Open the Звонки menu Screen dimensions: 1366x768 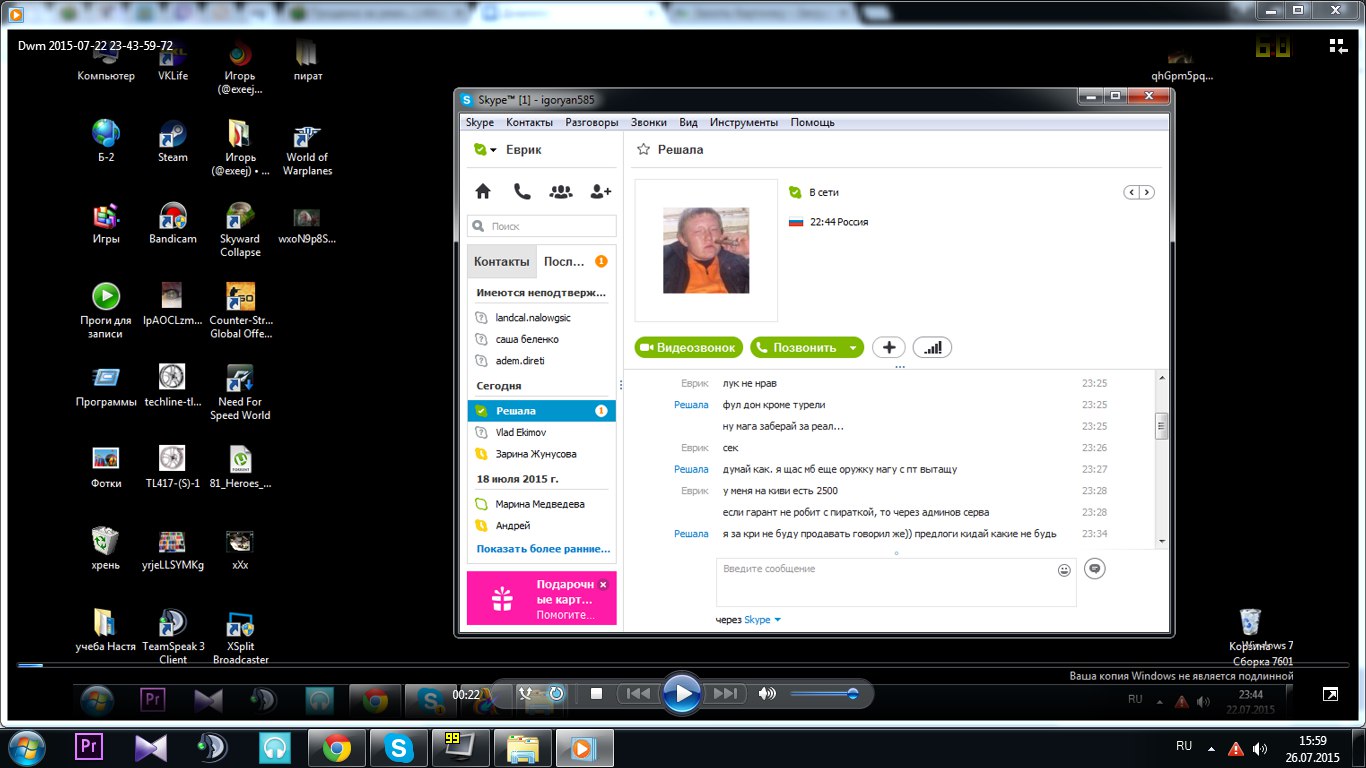coord(648,122)
